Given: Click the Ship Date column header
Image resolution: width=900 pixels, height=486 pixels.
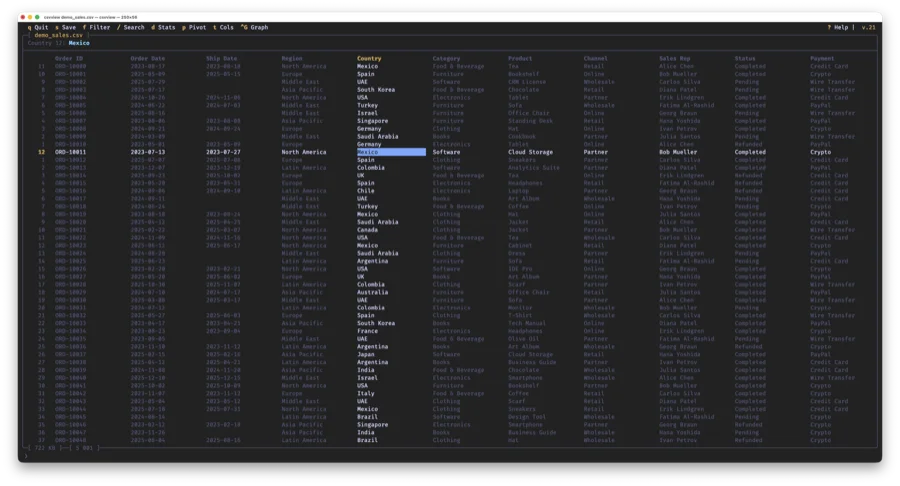Looking at the screenshot, I should tap(221, 58).
